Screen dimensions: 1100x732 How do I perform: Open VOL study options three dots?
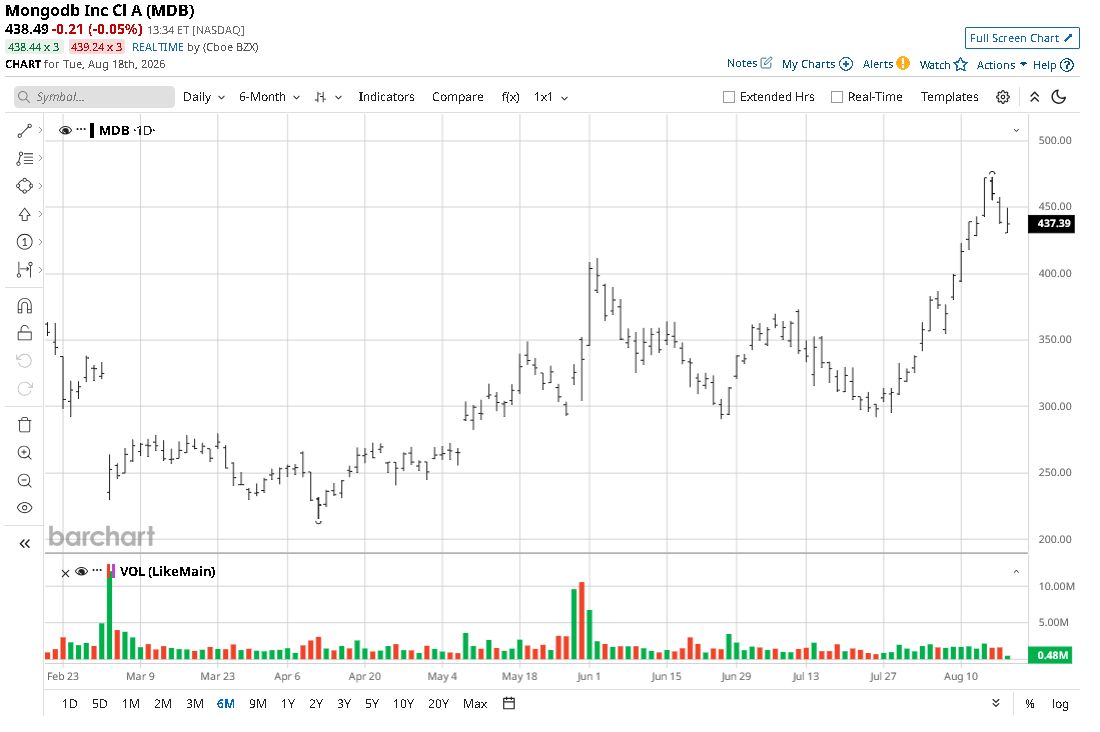pos(97,571)
